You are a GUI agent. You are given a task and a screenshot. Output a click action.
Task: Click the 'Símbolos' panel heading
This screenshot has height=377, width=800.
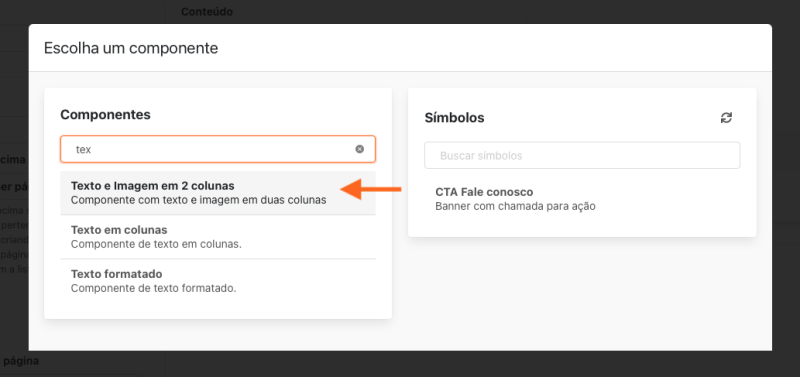455,118
